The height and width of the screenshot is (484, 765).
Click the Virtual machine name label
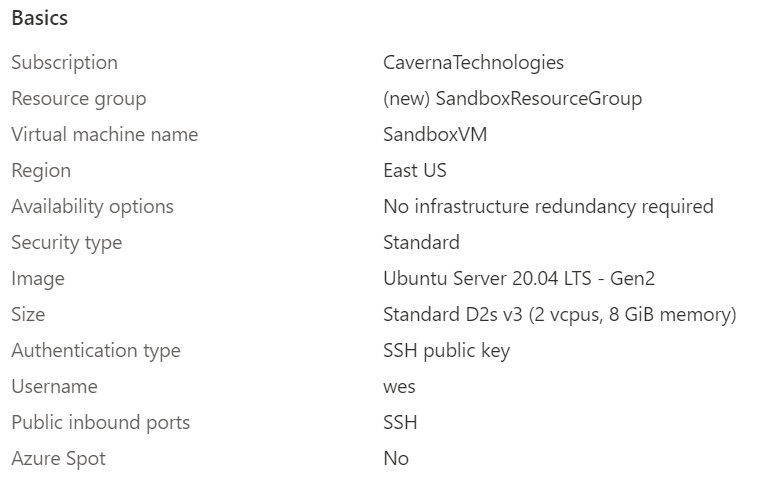(104, 134)
